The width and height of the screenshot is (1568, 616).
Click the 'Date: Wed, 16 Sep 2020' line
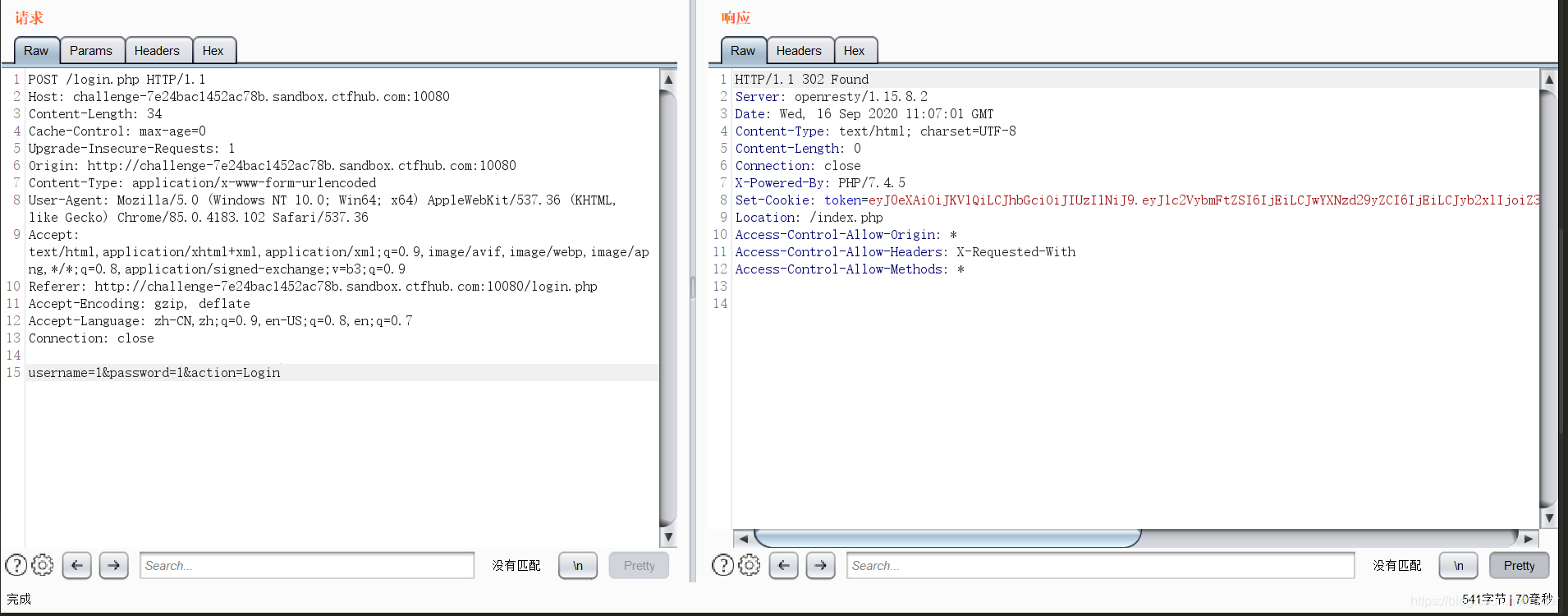864,114
